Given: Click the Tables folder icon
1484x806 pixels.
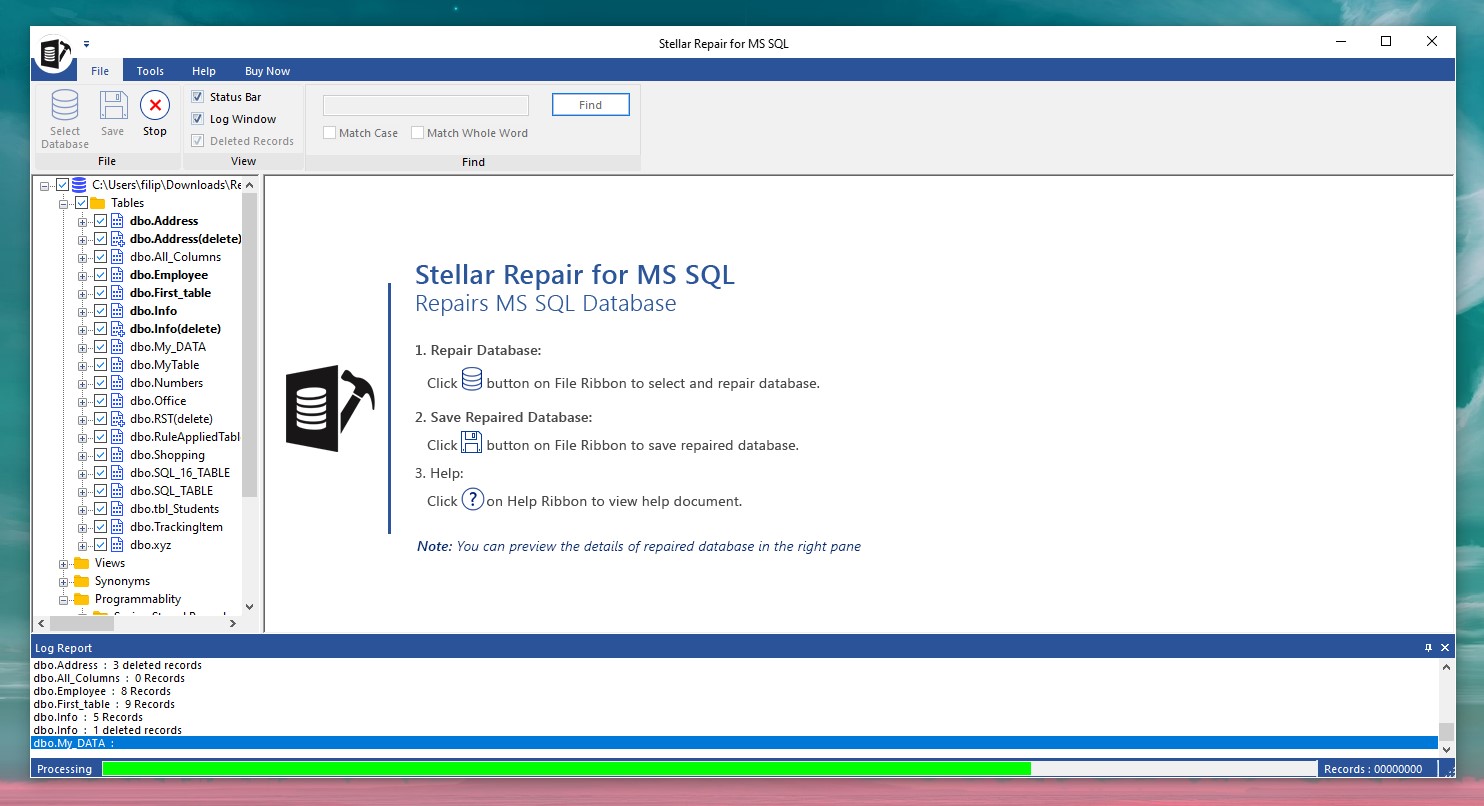Looking at the screenshot, I should coord(98,203).
